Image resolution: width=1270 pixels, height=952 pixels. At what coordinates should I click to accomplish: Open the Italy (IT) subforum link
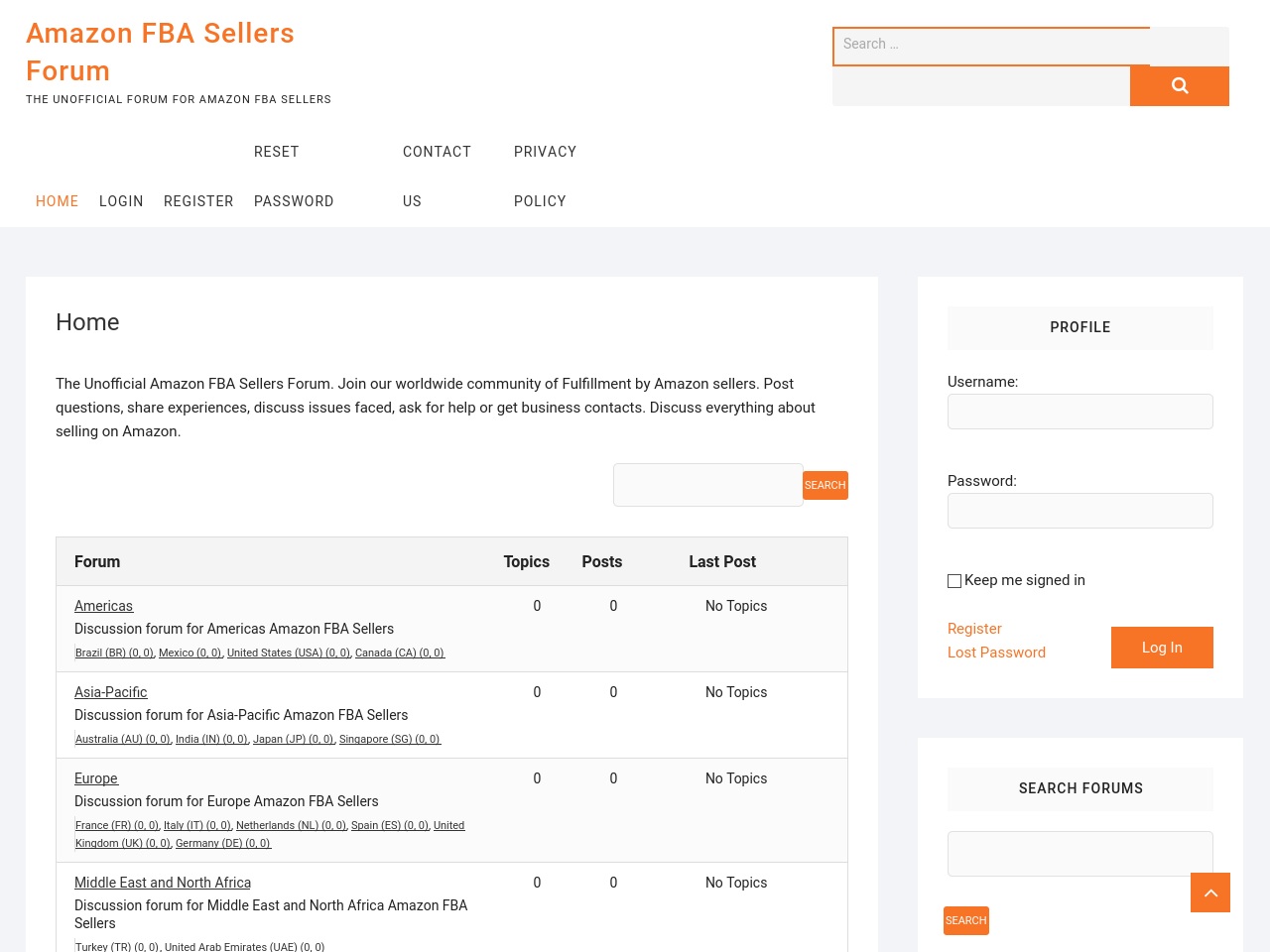(x=196, y=825)
